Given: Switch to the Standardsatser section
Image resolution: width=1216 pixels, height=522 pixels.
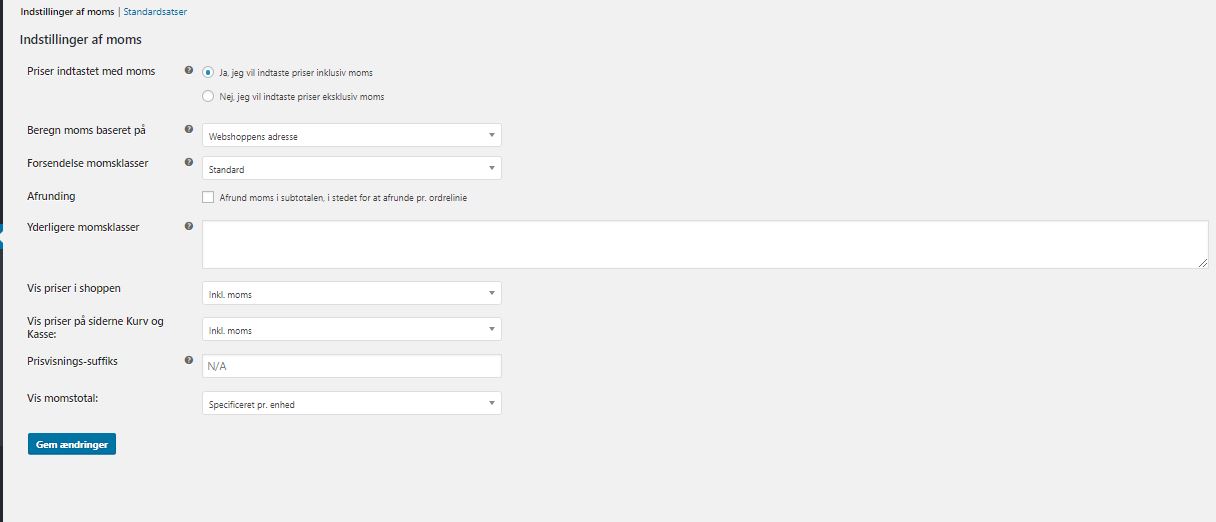Looking at the screenshot, I should 154,12.
